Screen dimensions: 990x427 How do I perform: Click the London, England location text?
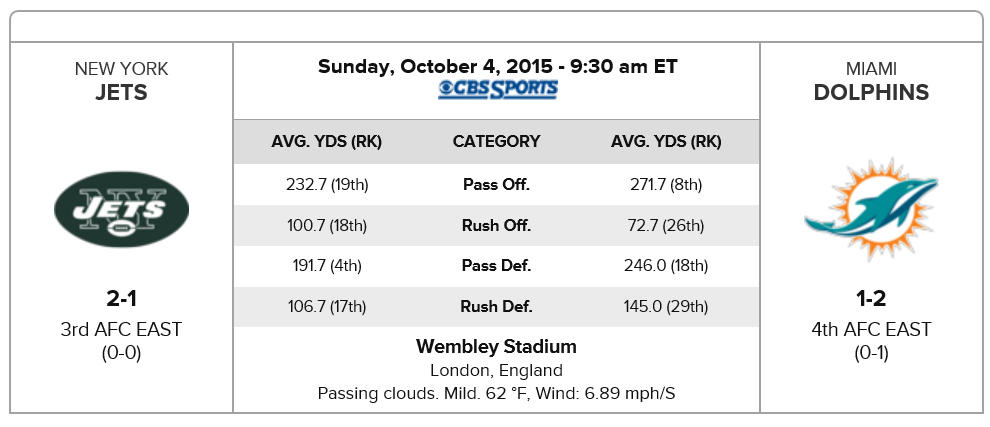[496, 370]
